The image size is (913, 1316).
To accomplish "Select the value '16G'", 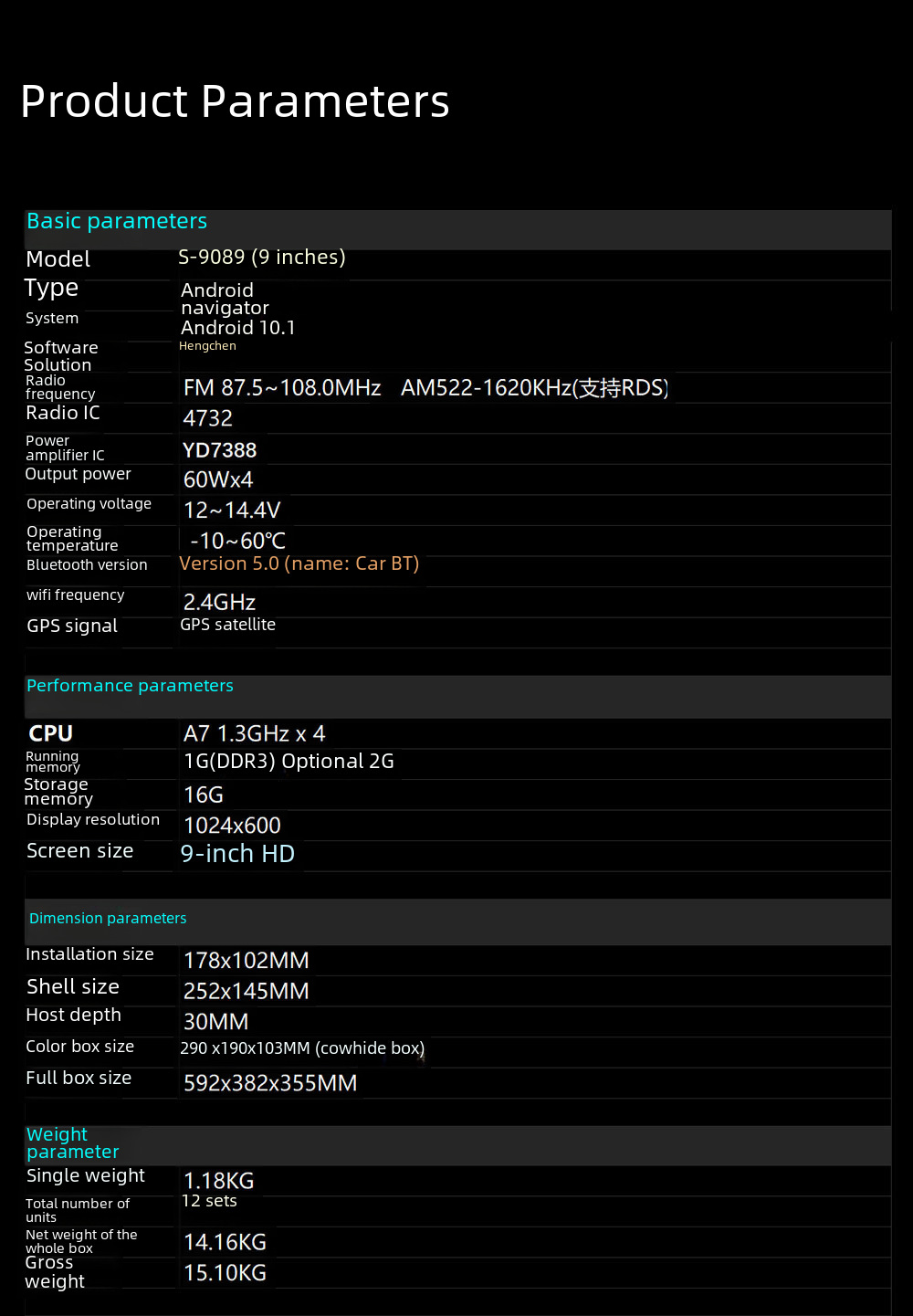I will pos(204,795).
